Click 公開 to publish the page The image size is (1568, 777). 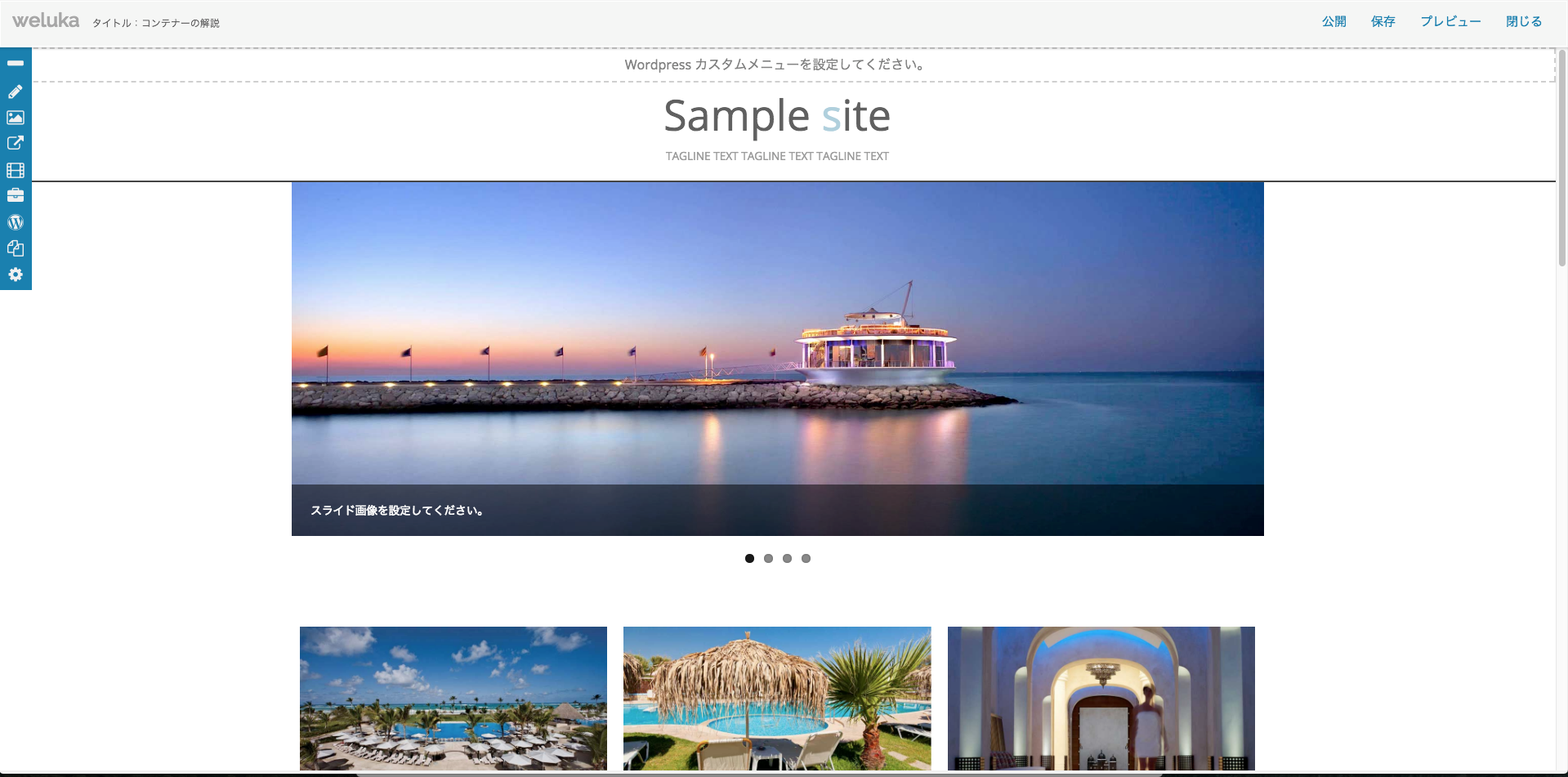click(1334, 21)
